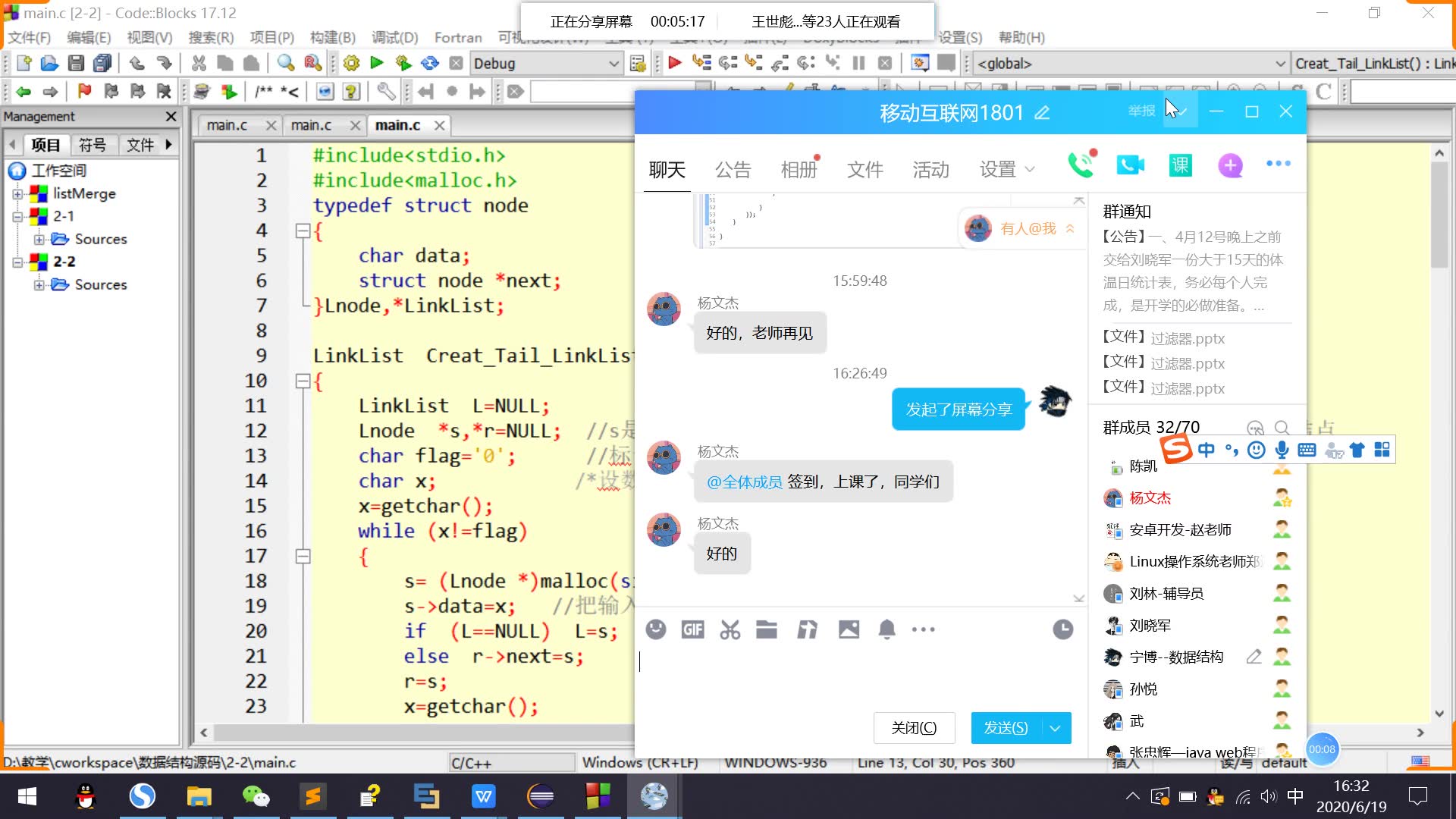1456x819 pixels.
Task: Click the scissors screenshot icon in chat
Action: [x=730, y=629]
